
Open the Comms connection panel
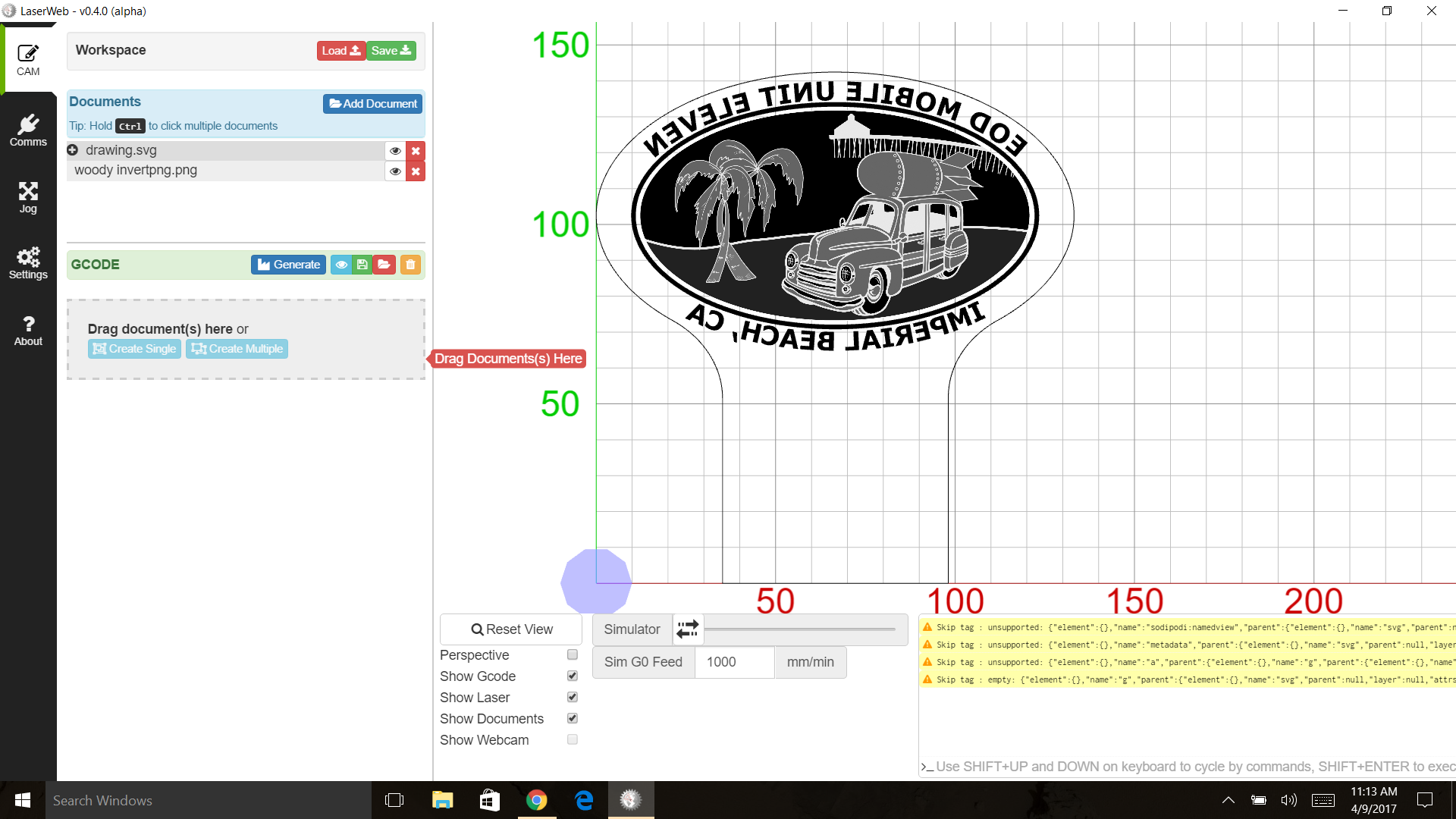point(28,130)
